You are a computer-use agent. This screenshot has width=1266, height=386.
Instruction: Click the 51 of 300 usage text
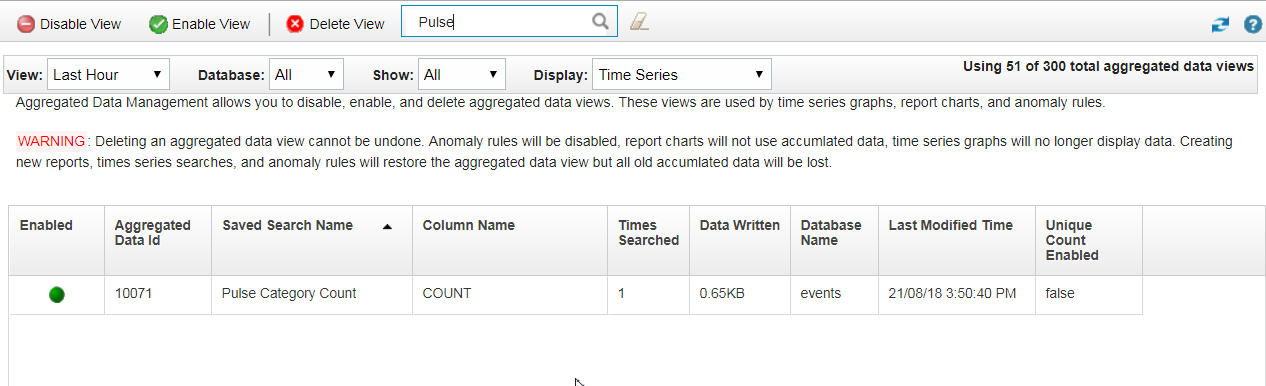click(1108, 67)
